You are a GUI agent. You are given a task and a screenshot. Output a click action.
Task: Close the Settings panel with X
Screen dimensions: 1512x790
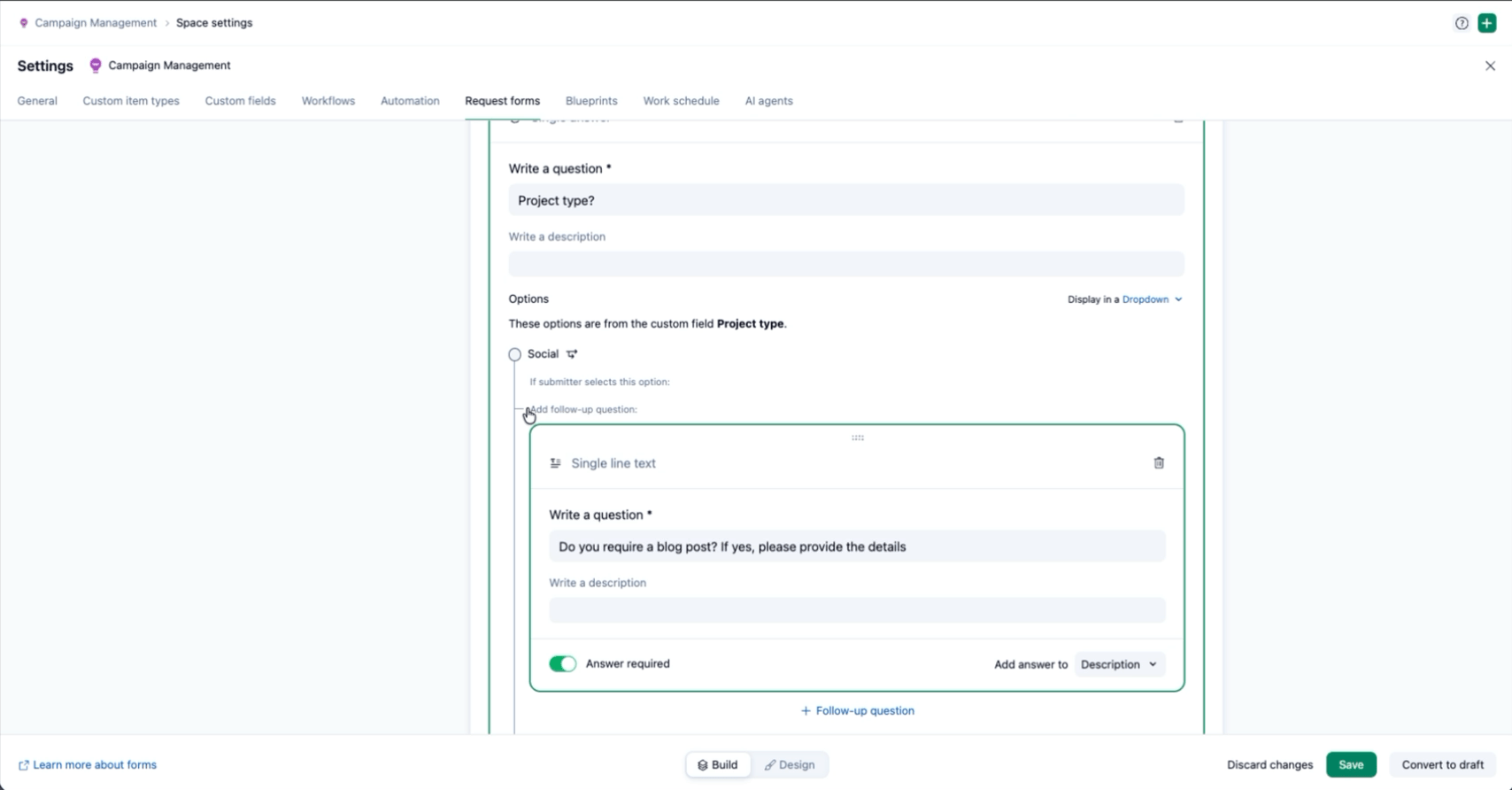click(1490, 66)
